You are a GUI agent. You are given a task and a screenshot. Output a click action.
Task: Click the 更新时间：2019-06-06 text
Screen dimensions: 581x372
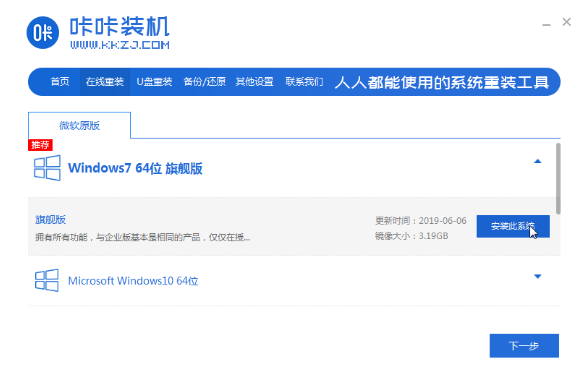pyautogui.click(x=421, y=221)
